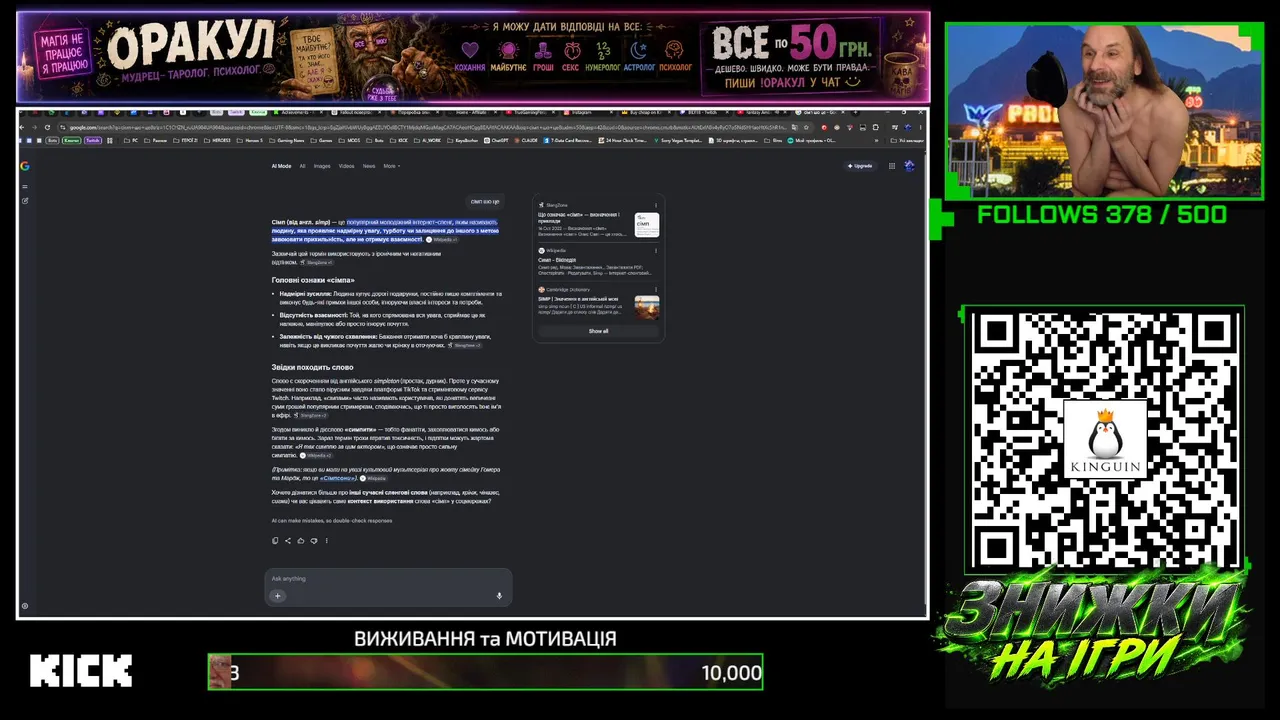Expand the More search tabs dropdown
The image size is (1280, 720).
[391, 166]
